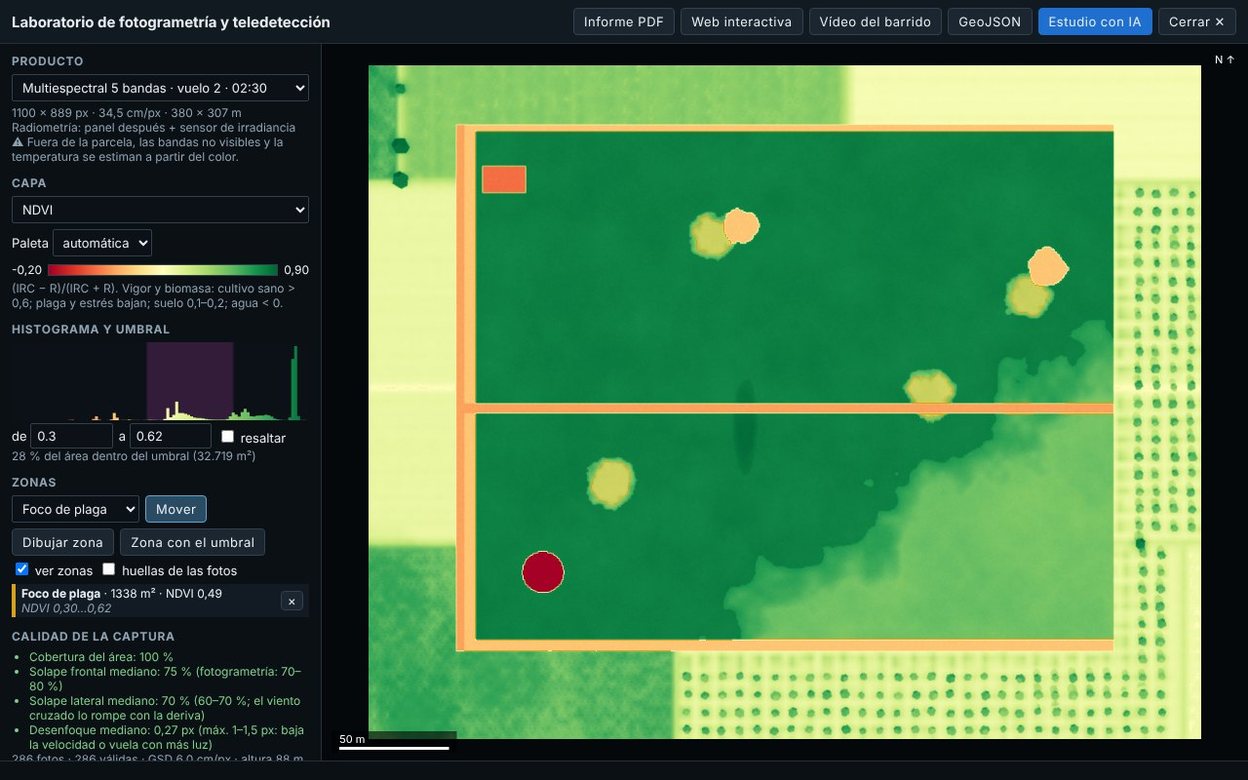Select the dark red circular zone on the map
This screenshot has height=780, width=1248.
pos(543,572)
